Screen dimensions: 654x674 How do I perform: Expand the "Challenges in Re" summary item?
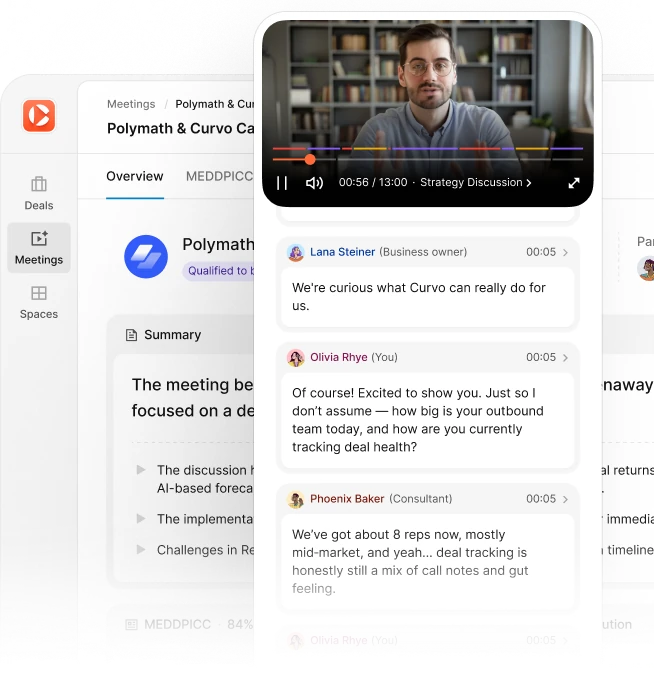click(141, 549)
